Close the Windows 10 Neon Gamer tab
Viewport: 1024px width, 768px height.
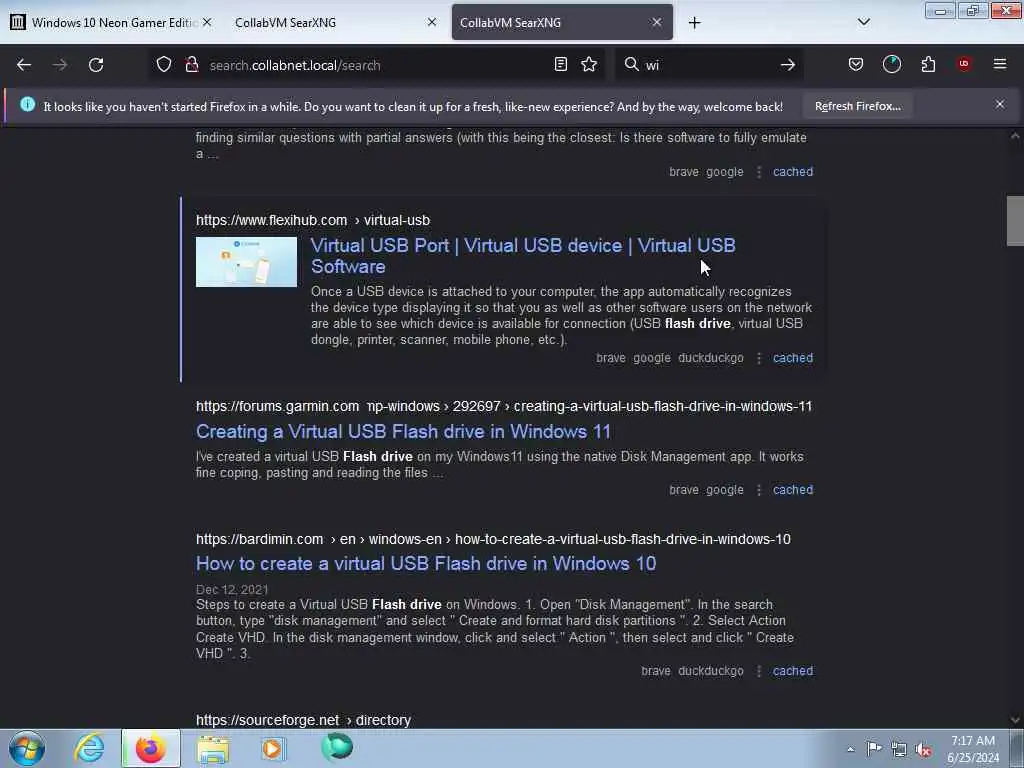point(207,22)
